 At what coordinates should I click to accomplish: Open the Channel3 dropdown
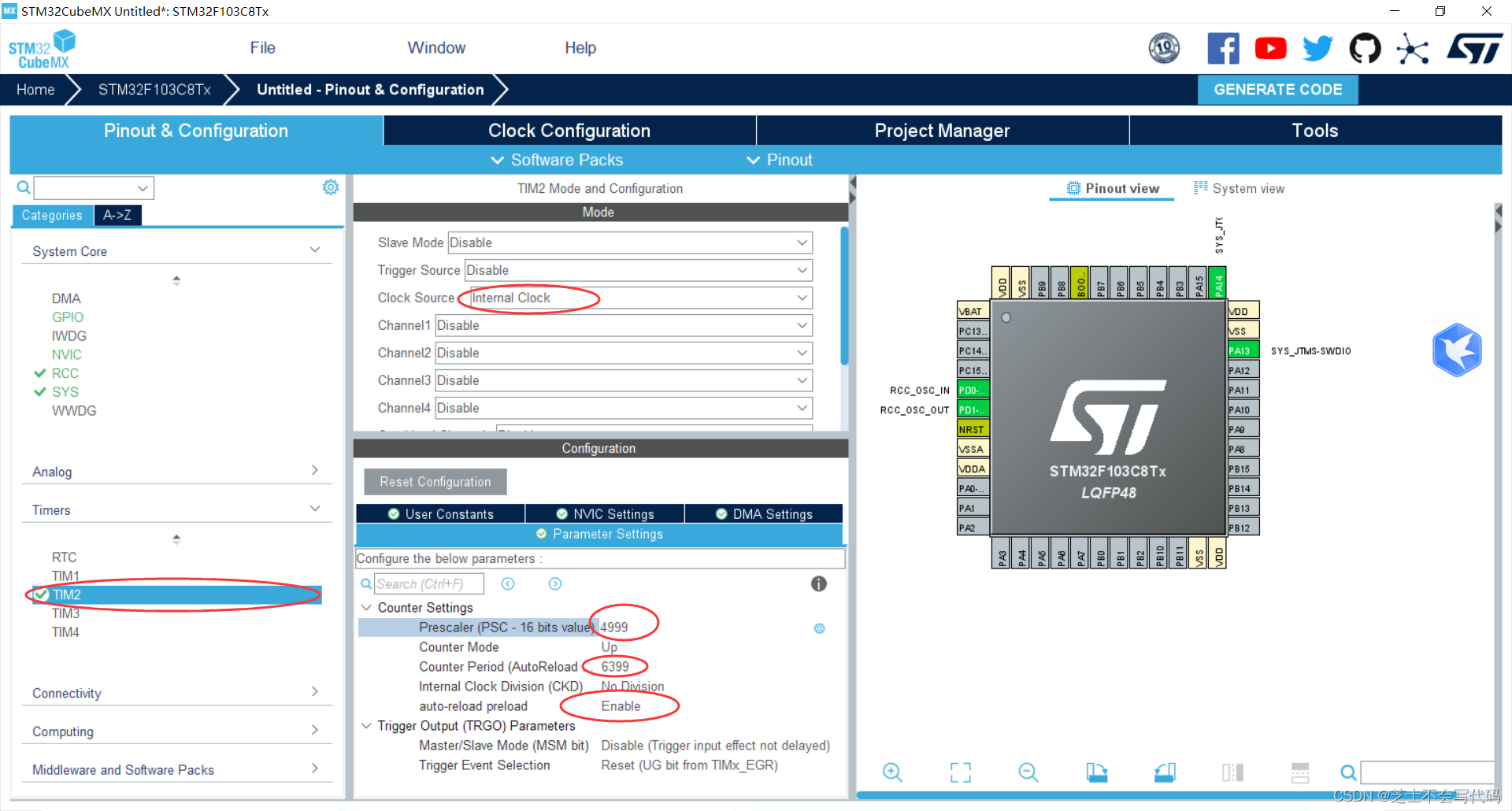click(x=624, y=380)
